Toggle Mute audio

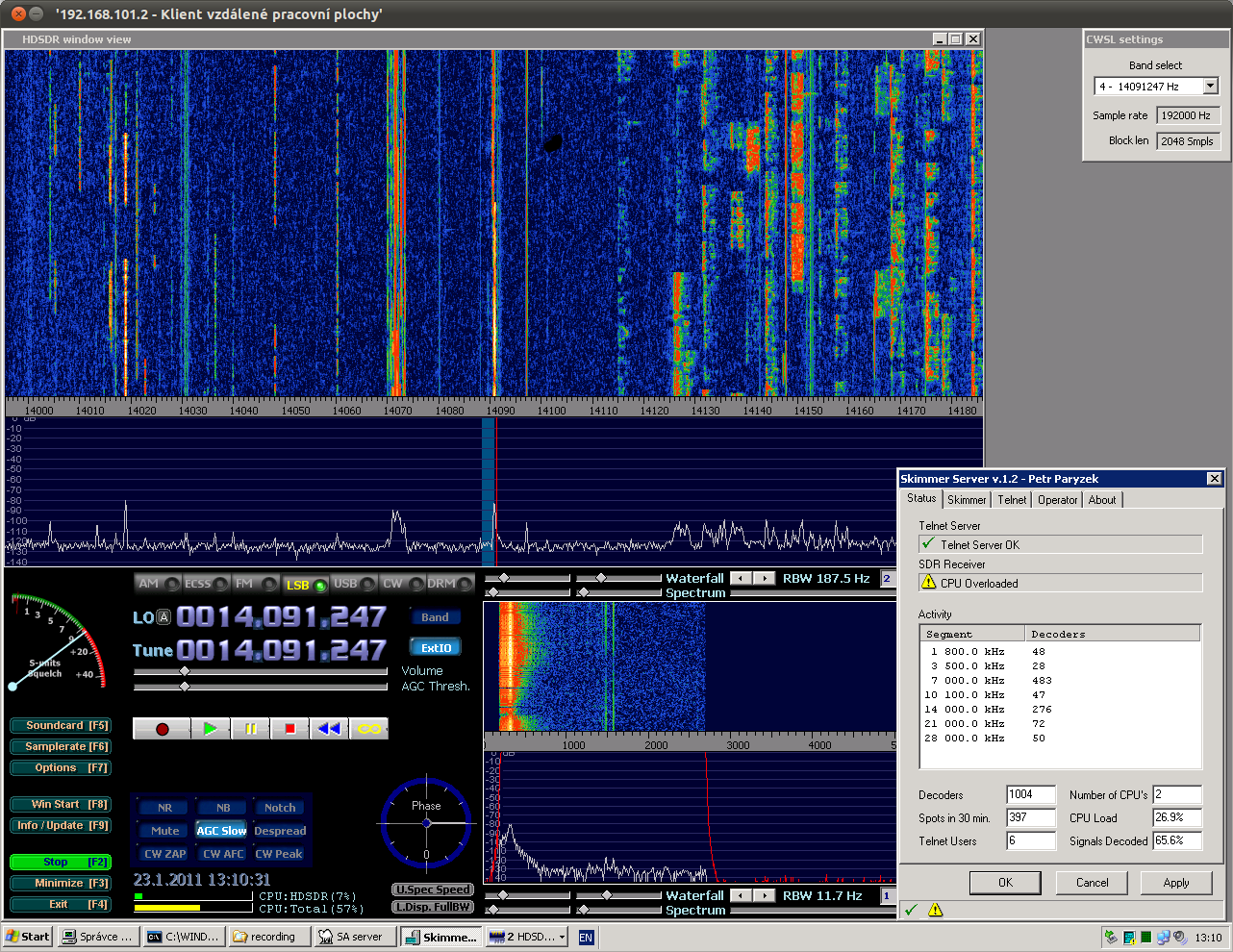click(164, 831)
